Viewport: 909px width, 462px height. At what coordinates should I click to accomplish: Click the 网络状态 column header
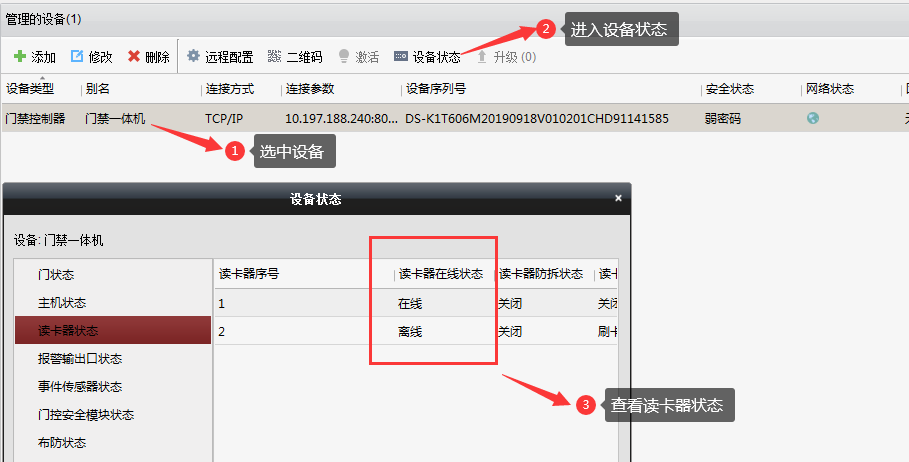point(830,89)
